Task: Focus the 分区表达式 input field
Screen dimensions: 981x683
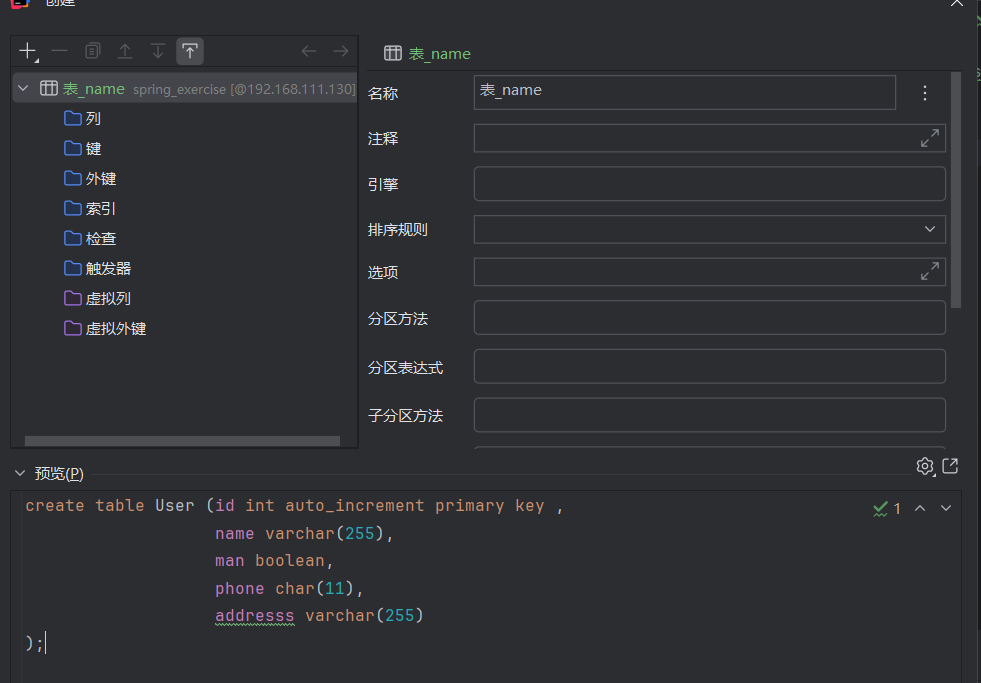Action: coord(709,367)
